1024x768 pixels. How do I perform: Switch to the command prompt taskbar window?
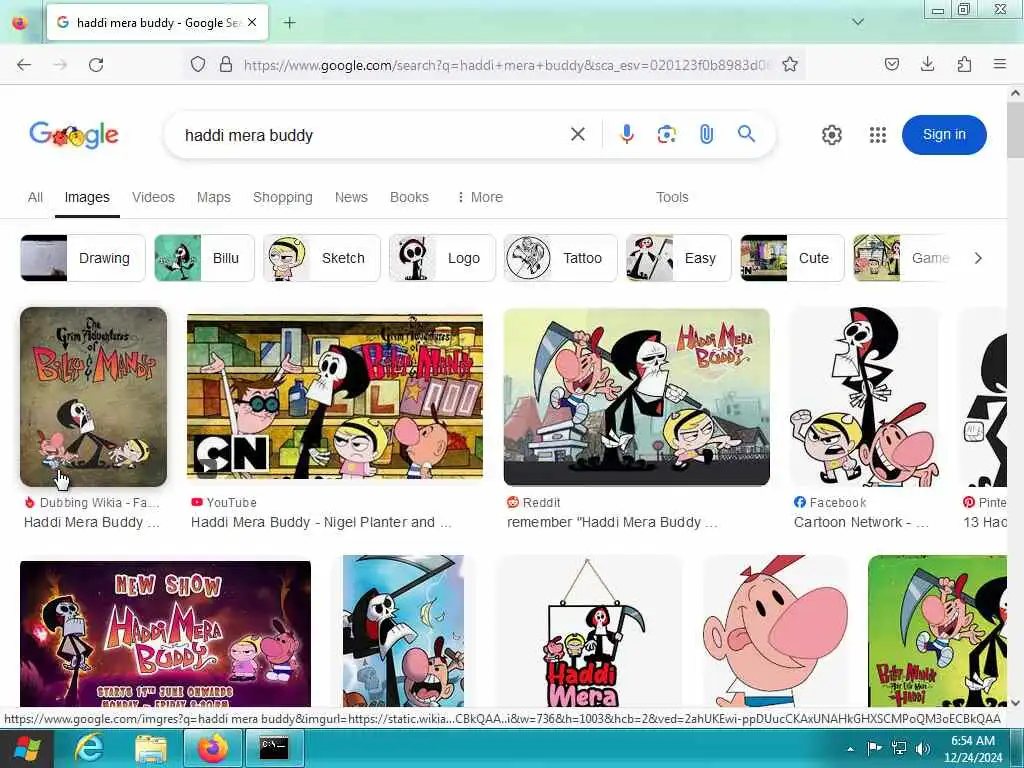[x=274, y=748]
